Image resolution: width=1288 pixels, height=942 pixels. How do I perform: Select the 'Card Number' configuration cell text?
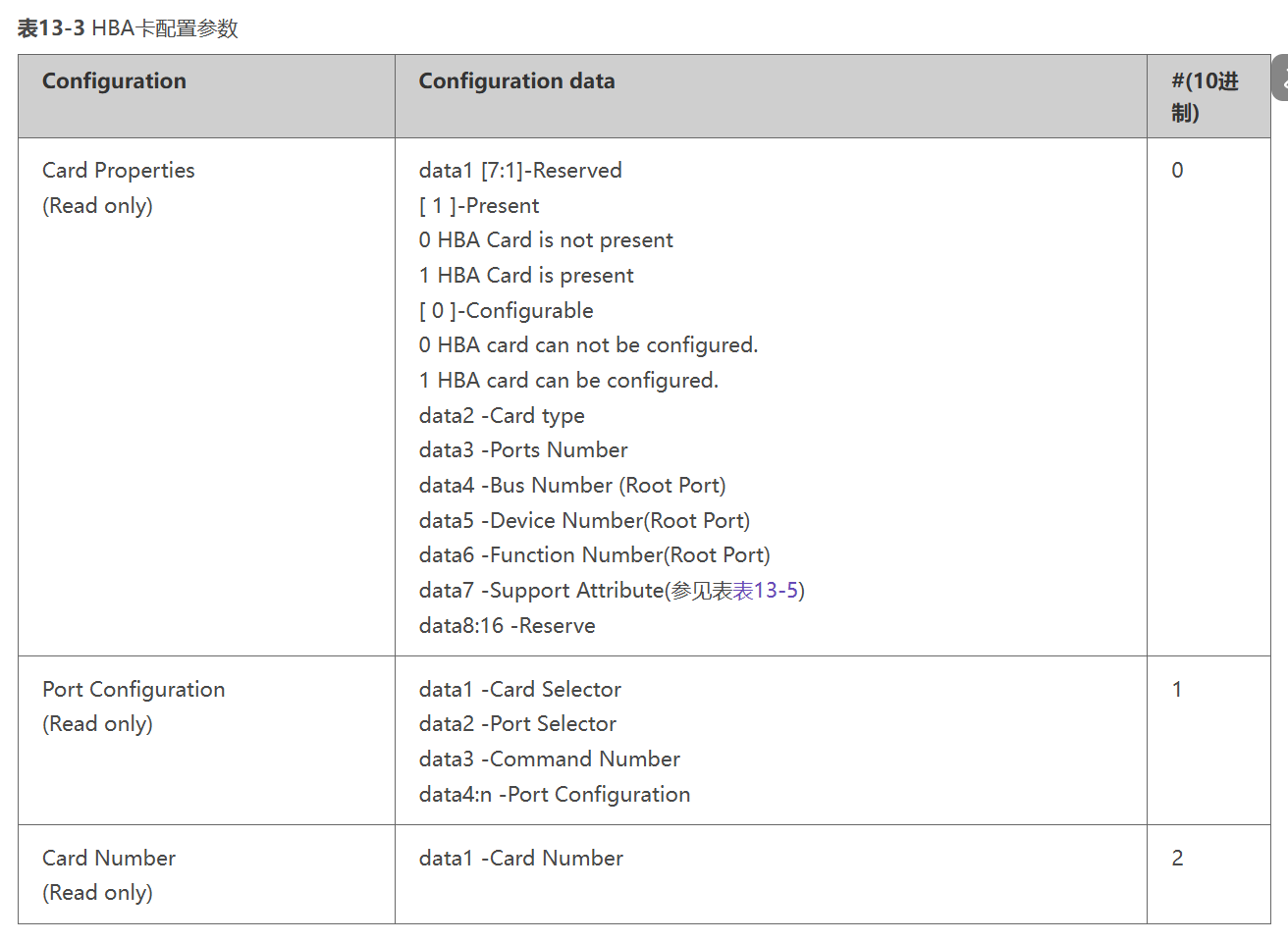[109, 859]
